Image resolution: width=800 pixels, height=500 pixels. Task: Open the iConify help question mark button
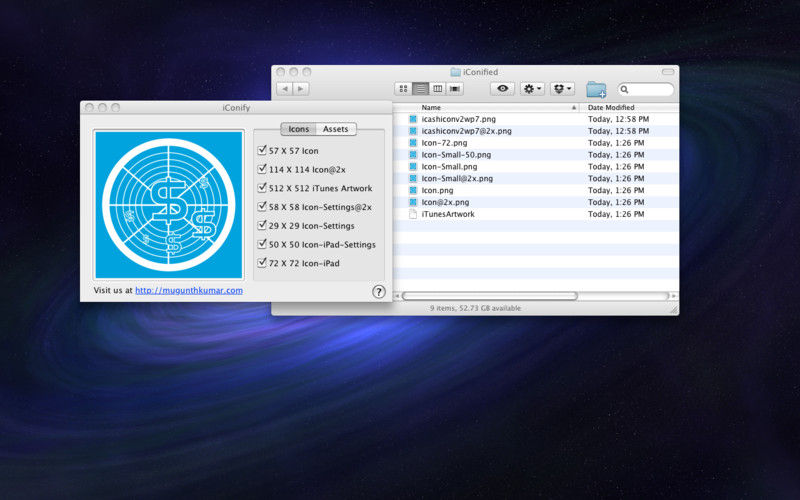379,291
